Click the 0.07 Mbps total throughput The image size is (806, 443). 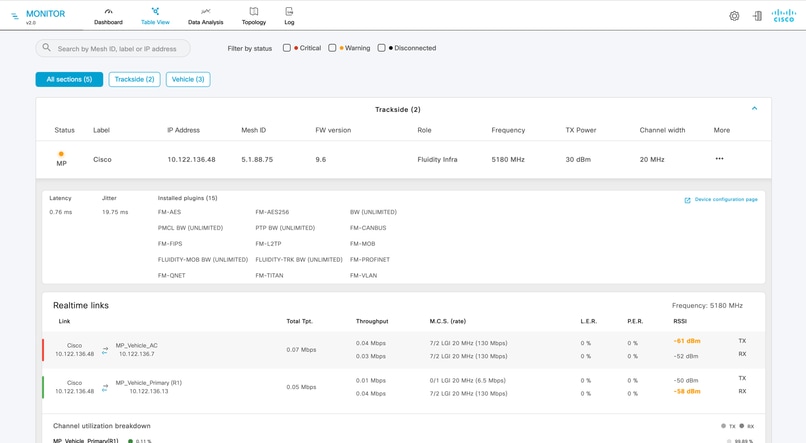(301, 349)
